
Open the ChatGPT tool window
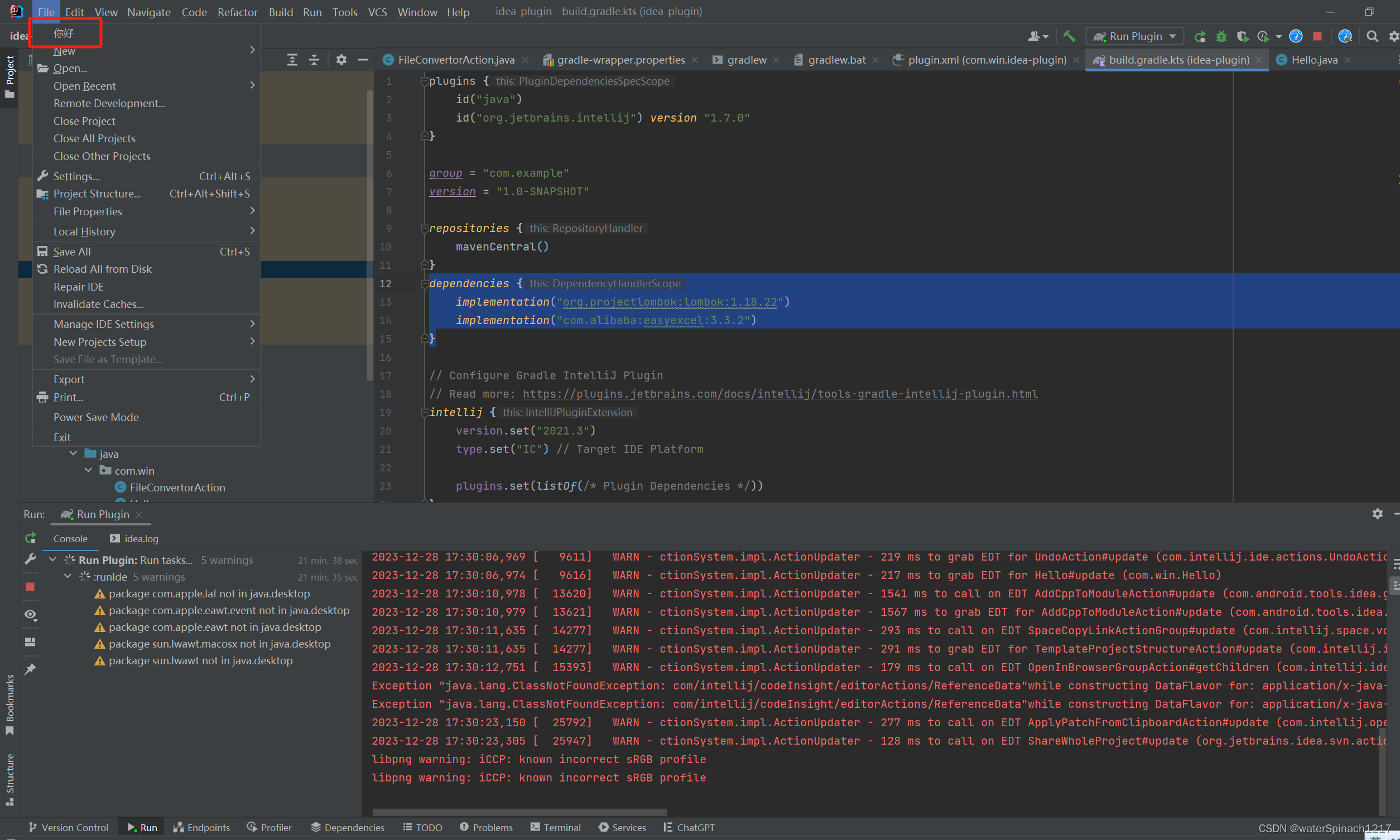689,828
